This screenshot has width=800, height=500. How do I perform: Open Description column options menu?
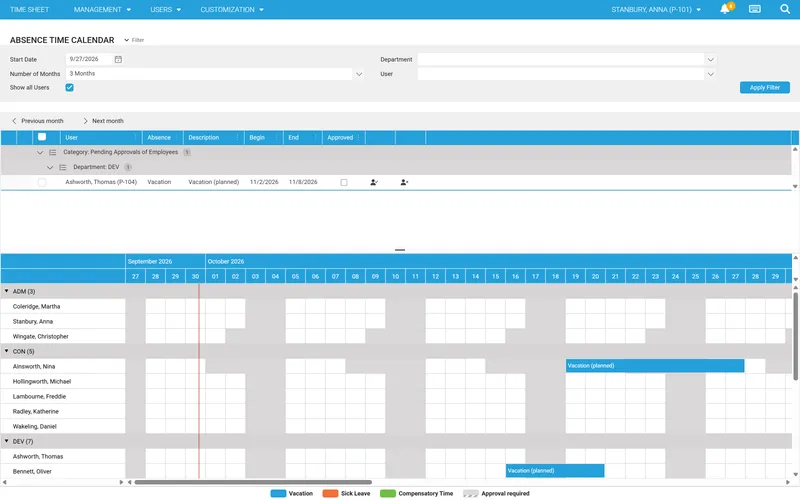(x=237, y=137)
